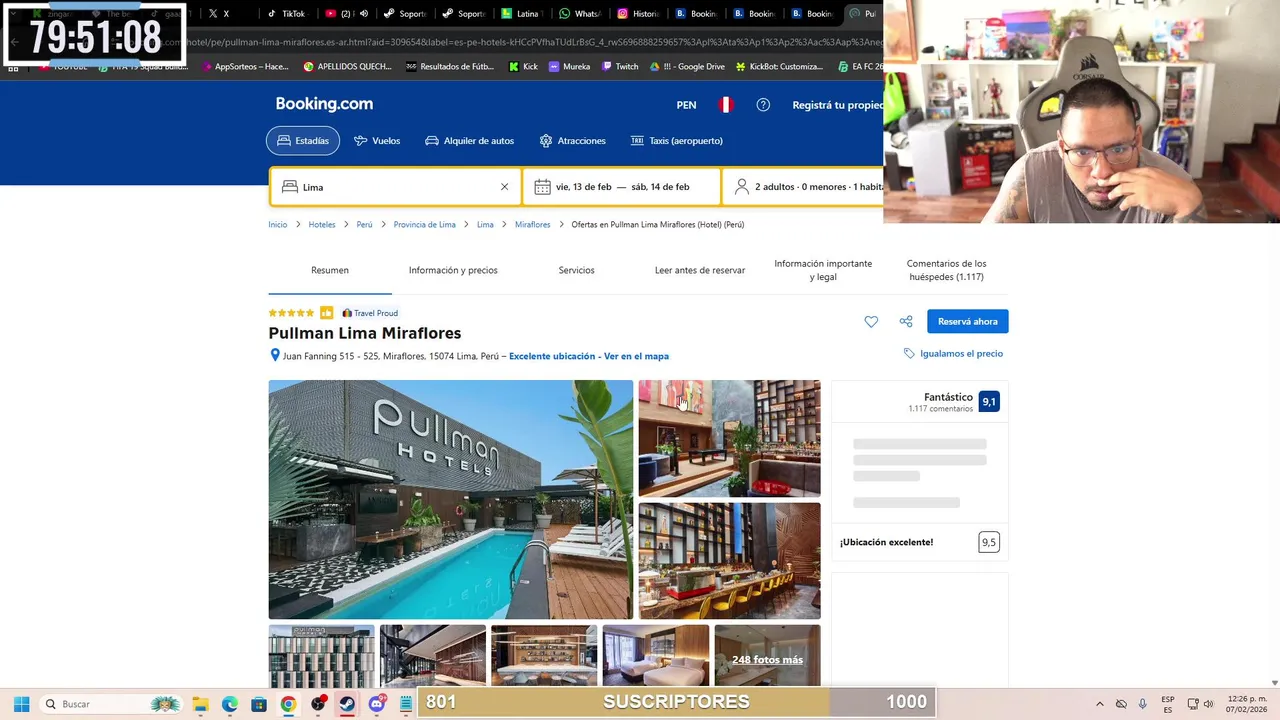Open the AppSorteos bookmark
1280x720 pixels.
click(x=245, y=66)
